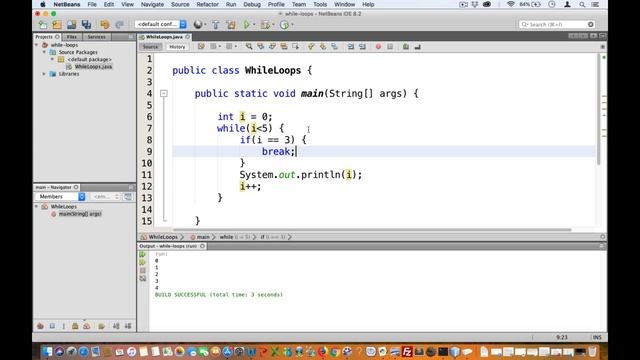Collapse the main method code fold
The image size is (640, 360).
(164, 93)
